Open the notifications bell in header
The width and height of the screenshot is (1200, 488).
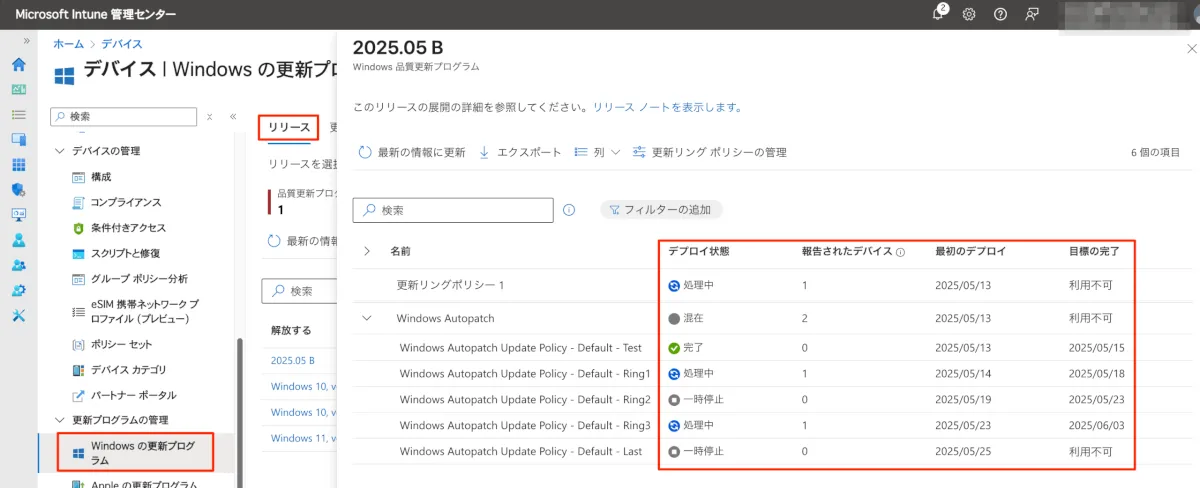coord(938,14)
